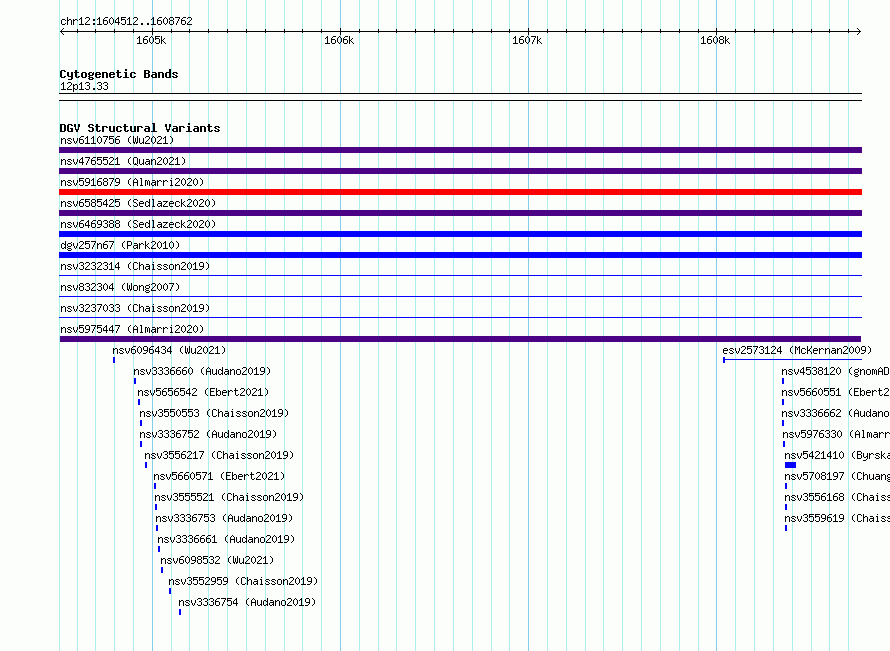The image size is (890, 651).
Task: Click the right arrow on the ruler
Action: 859,32
